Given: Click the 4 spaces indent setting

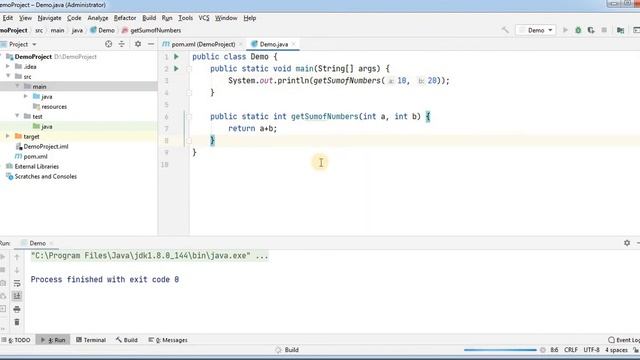Looking at the screenshot, I should point(616,350).
